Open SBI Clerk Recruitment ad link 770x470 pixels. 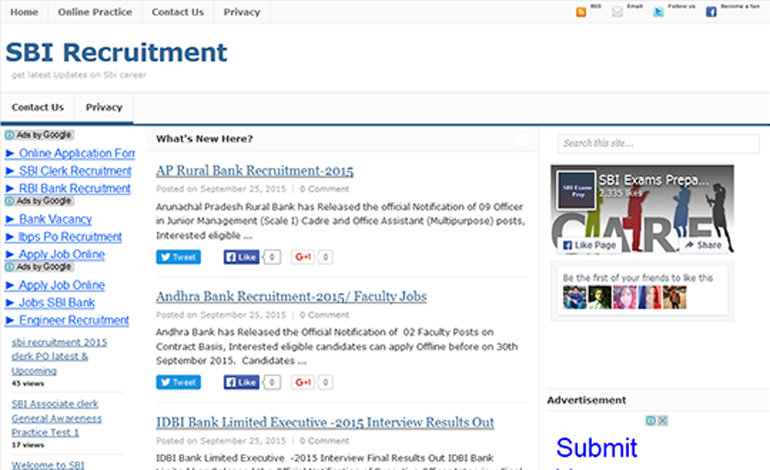68,171
